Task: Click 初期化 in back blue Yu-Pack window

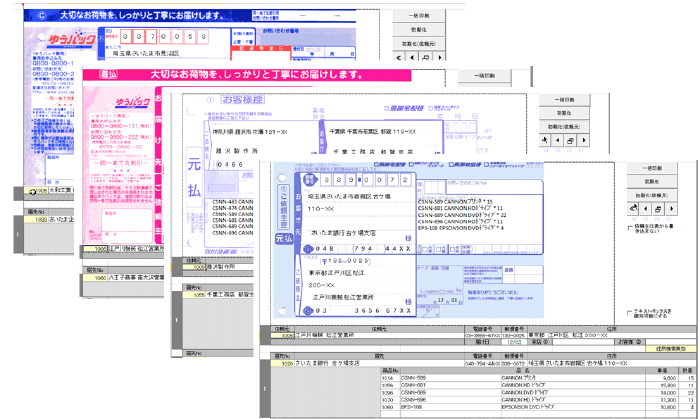Action: (x=419, y=29)
